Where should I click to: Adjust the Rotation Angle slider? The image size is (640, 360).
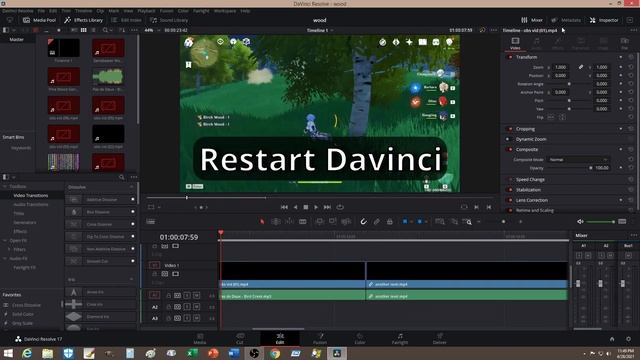point(569,84)
